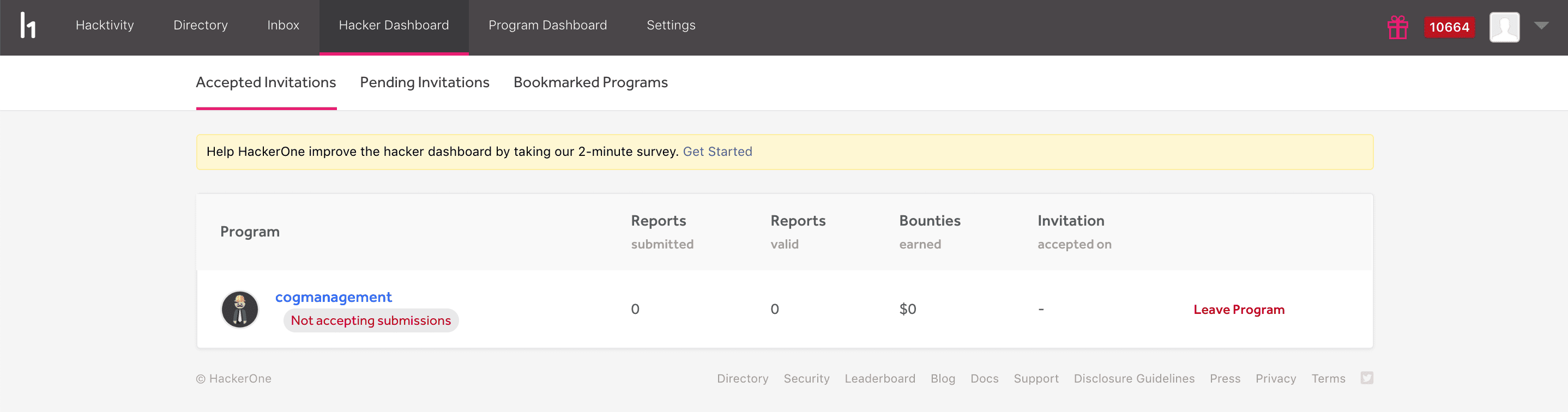This screenshot has width=1568, height=412.
Task: Expand the account dropdown arrow
Action: coord(1541,26)
